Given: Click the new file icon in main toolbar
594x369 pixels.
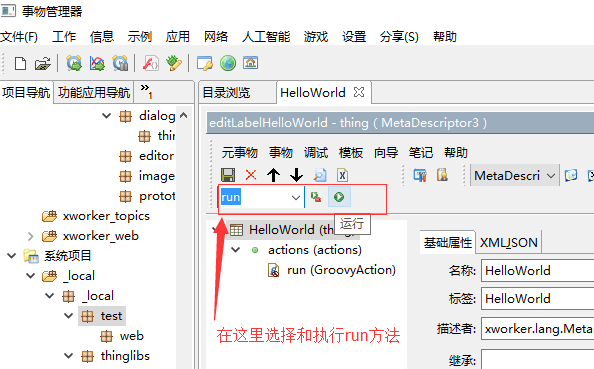Looking at the screenshot, I should [x=20, y=63].
